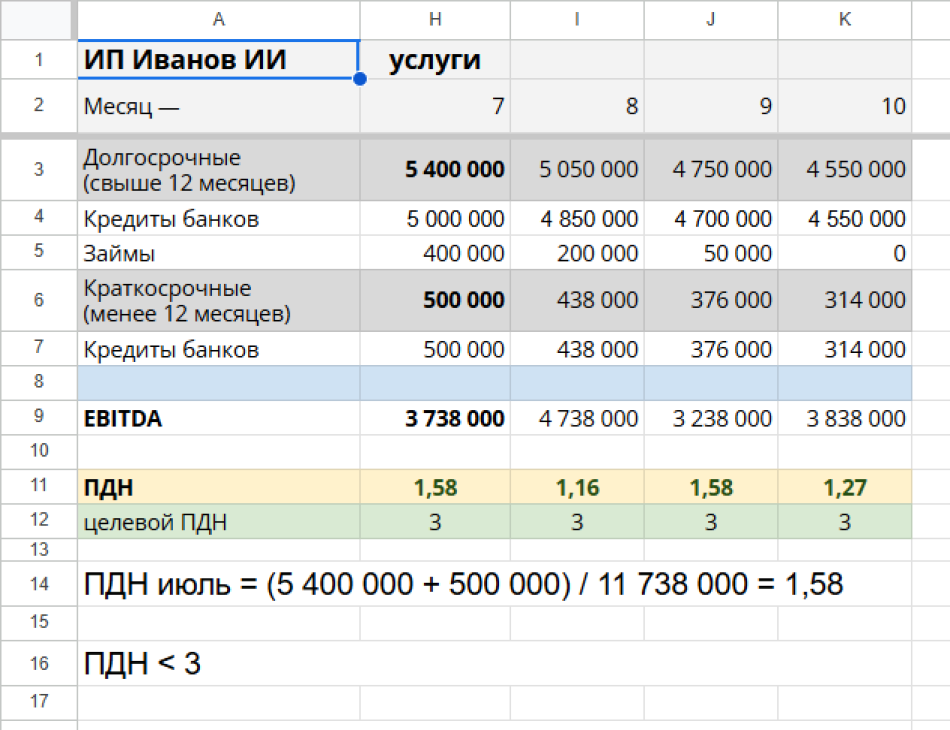
Task: Select column H header
Action: pos(435,19)
